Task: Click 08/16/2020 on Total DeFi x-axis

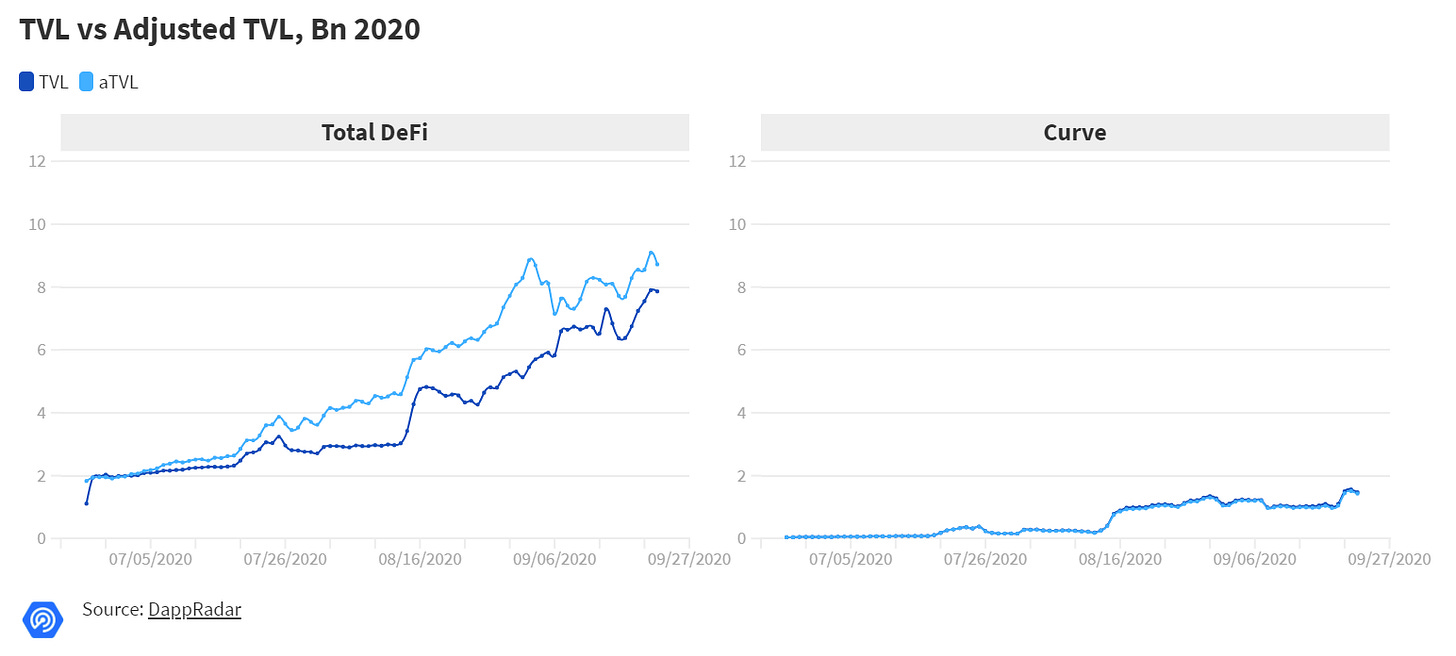Action: click(x=418, y=558)
